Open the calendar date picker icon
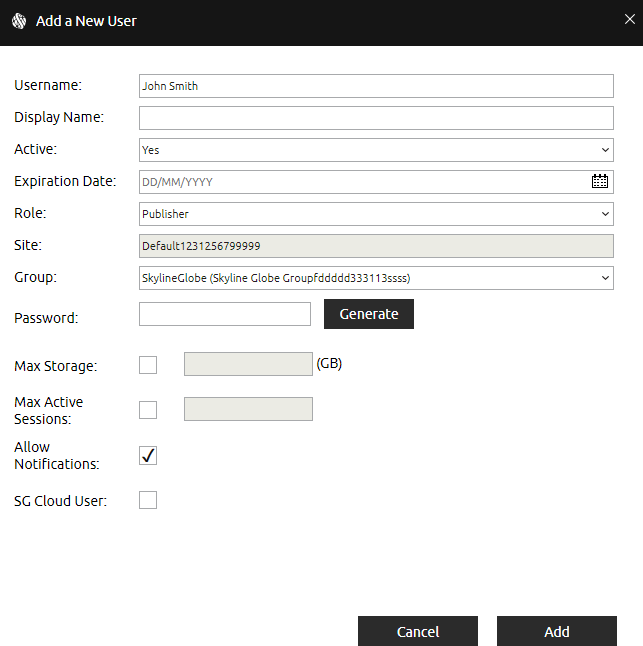Viewport: 643px width, 646px height. (x=599, y=182)
